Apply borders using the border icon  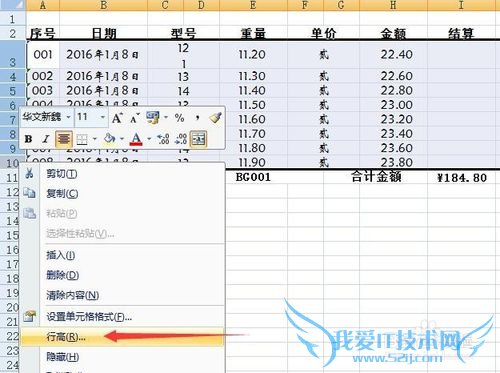pyautogui.click(x=82, y=139)
